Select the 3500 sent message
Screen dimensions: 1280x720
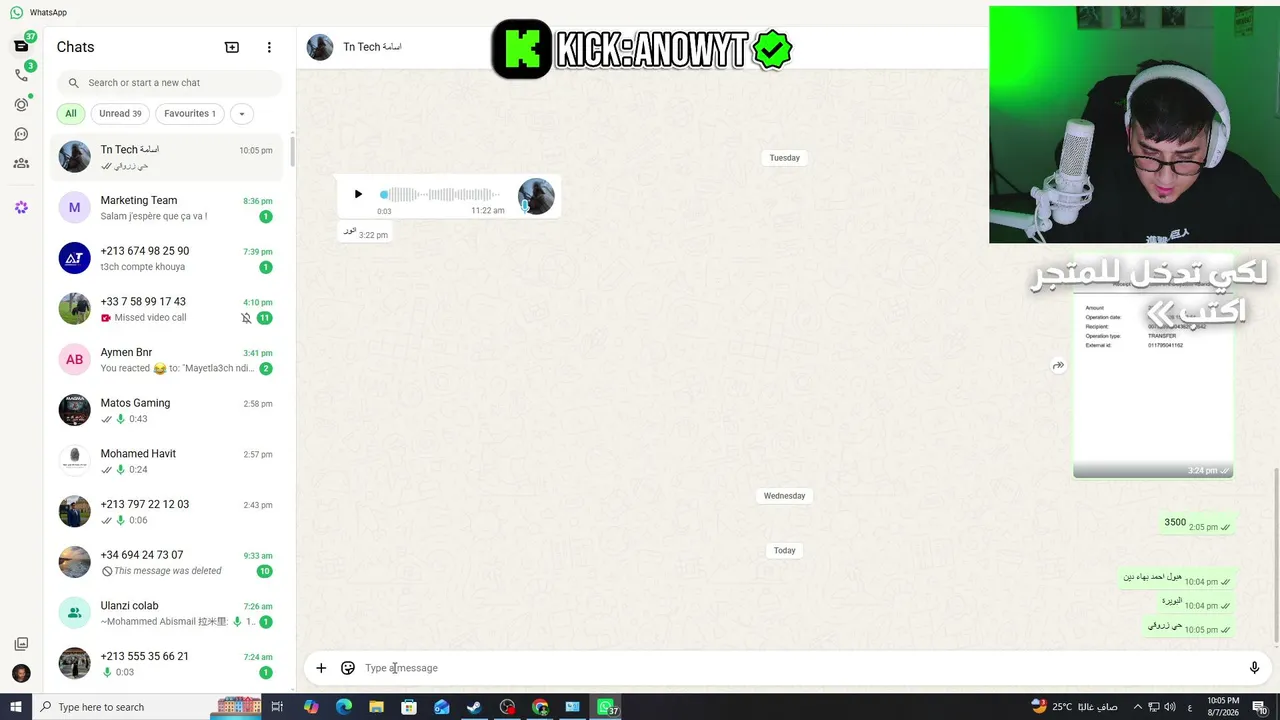point(1197,523)
